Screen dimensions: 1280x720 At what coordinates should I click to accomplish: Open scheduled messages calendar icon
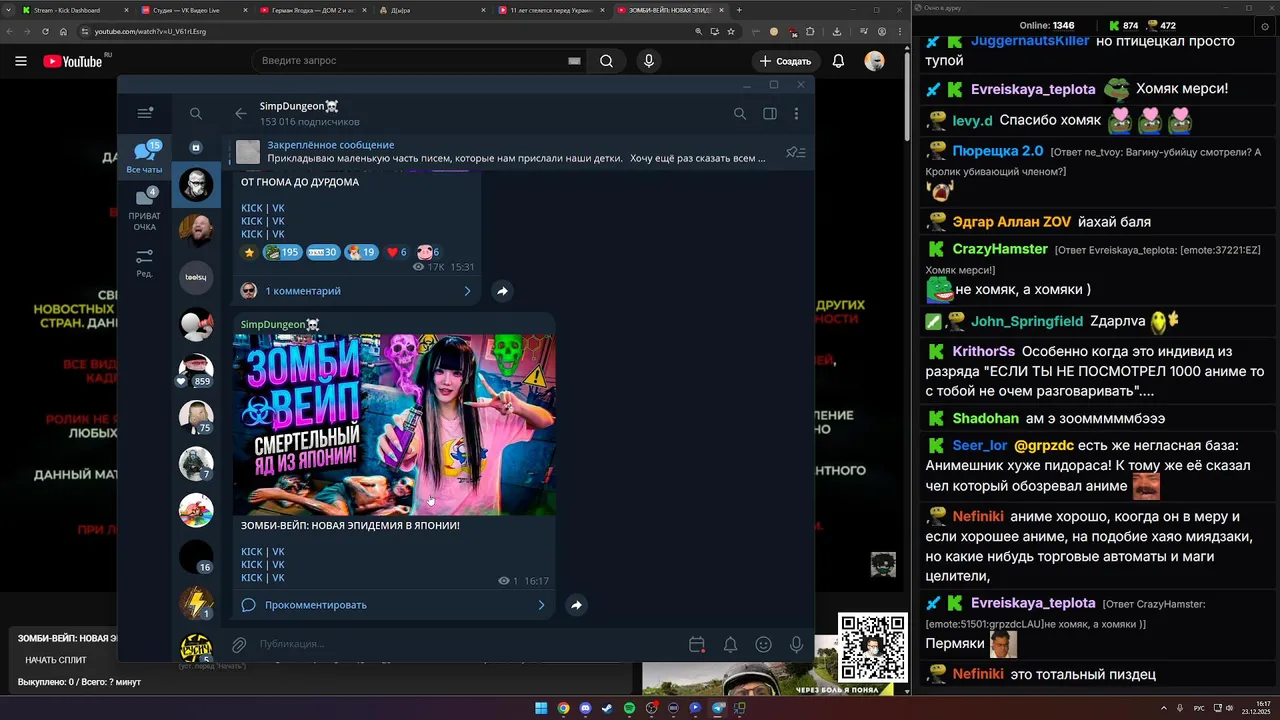pos(697,645)
